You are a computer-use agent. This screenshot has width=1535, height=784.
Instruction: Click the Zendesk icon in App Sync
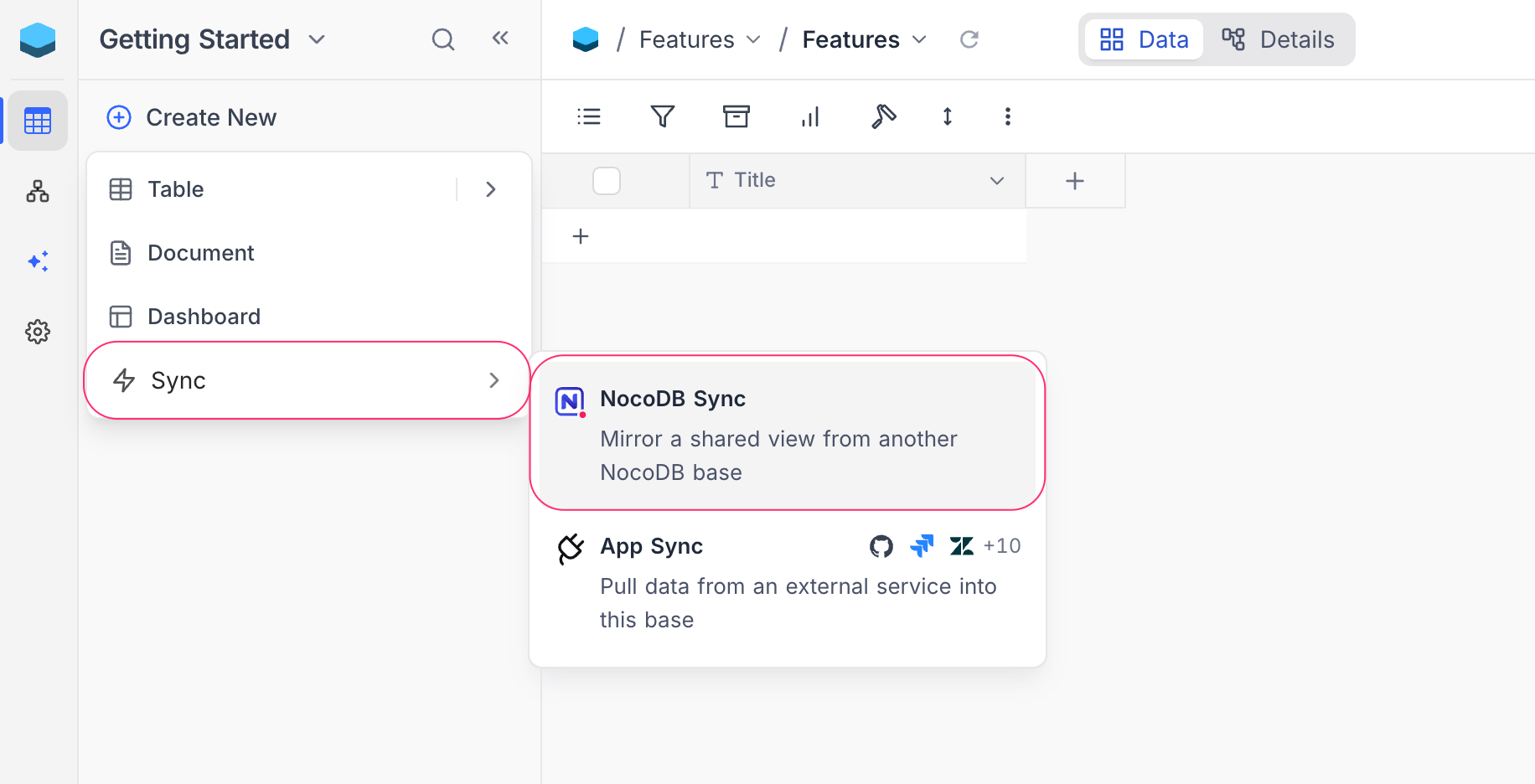click(x=962, y=546)
